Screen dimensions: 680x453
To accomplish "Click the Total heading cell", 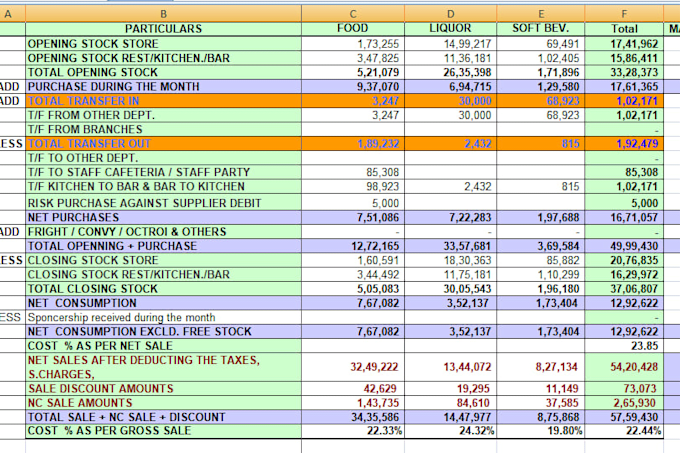I will tap(624, 29).
